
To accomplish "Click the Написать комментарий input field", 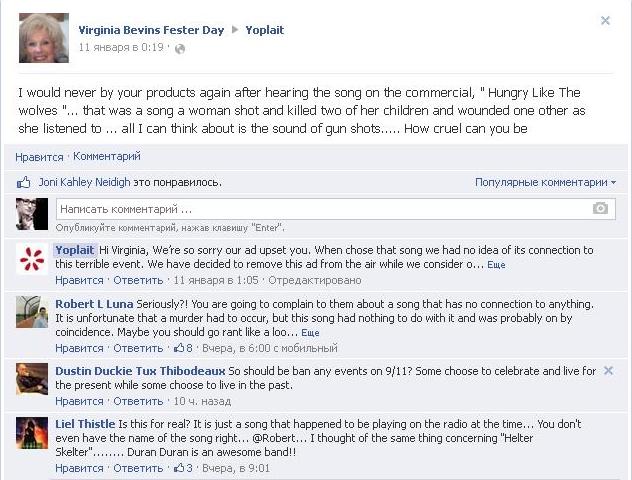I will (x=320, y=209).
